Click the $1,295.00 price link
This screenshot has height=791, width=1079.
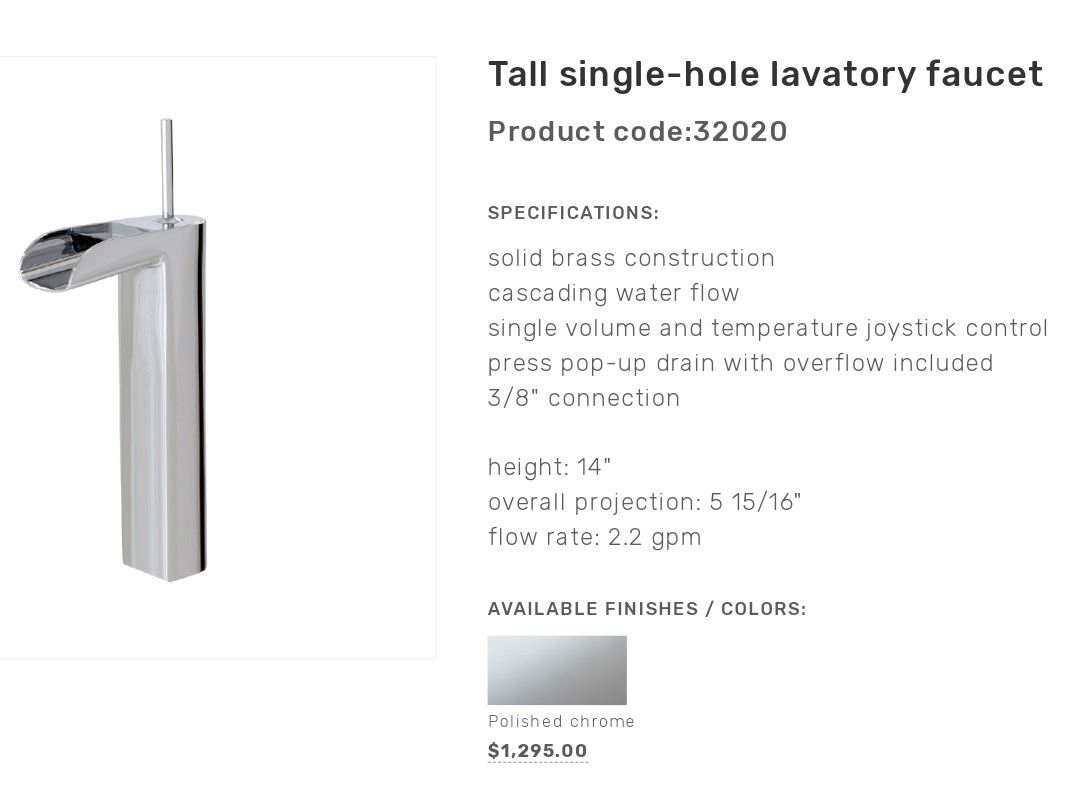pos(537,751)
